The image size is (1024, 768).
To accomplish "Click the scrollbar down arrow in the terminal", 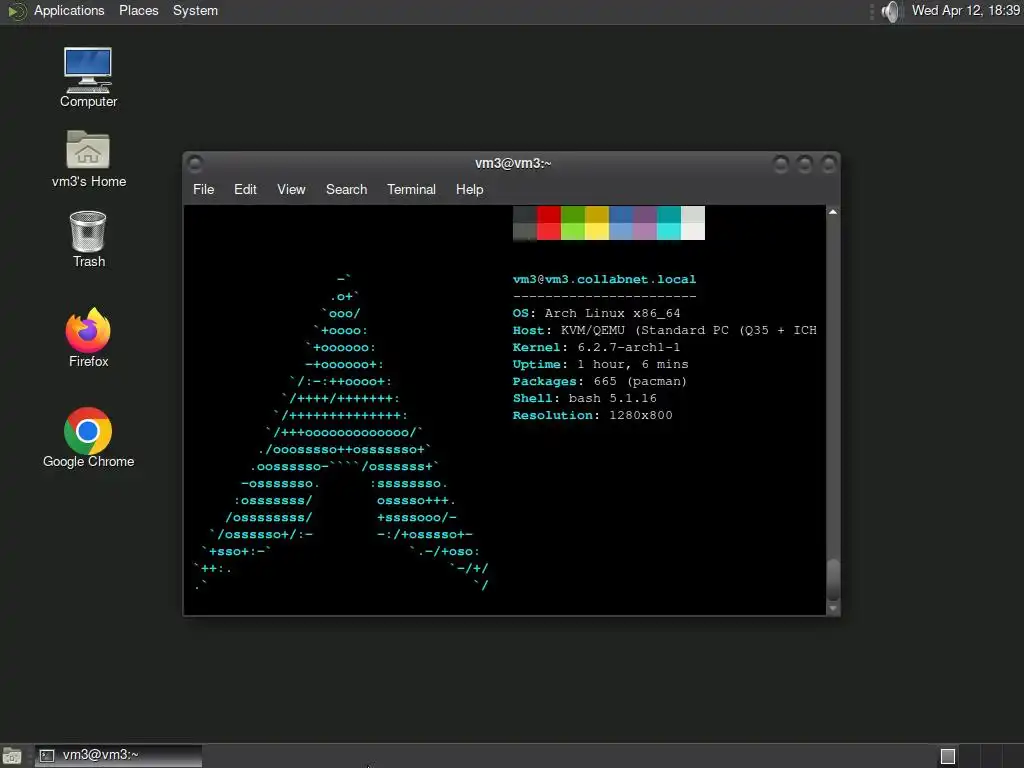I will [x=833, y=608].
